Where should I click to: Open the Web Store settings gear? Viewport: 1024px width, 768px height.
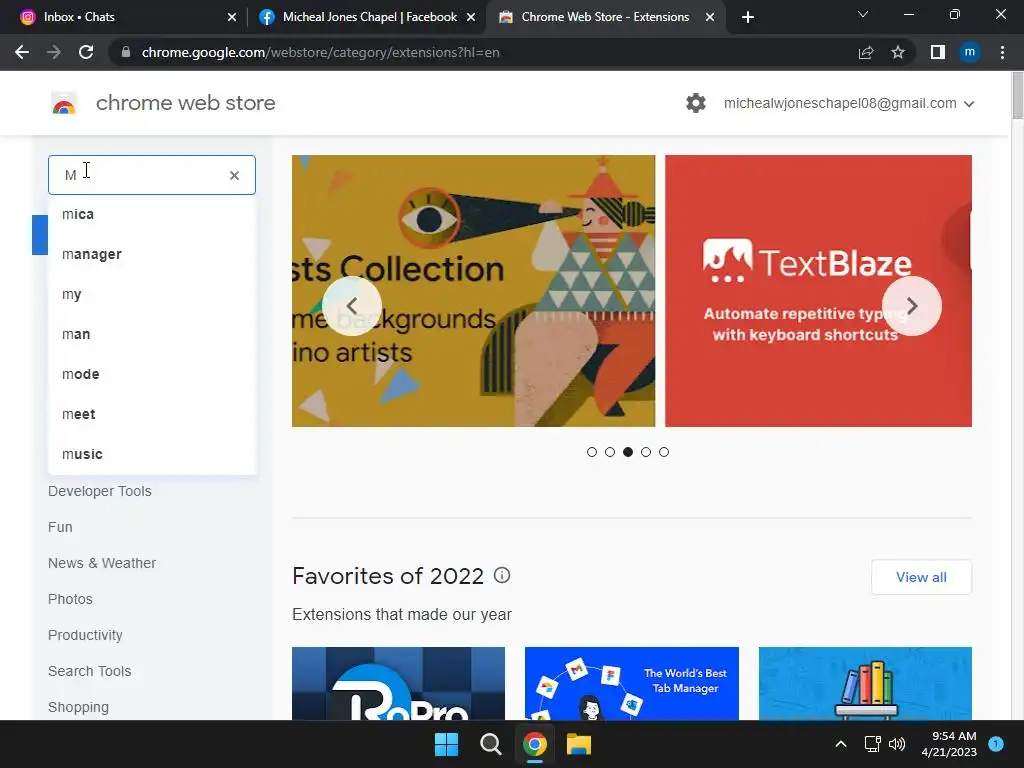[696, 103]
